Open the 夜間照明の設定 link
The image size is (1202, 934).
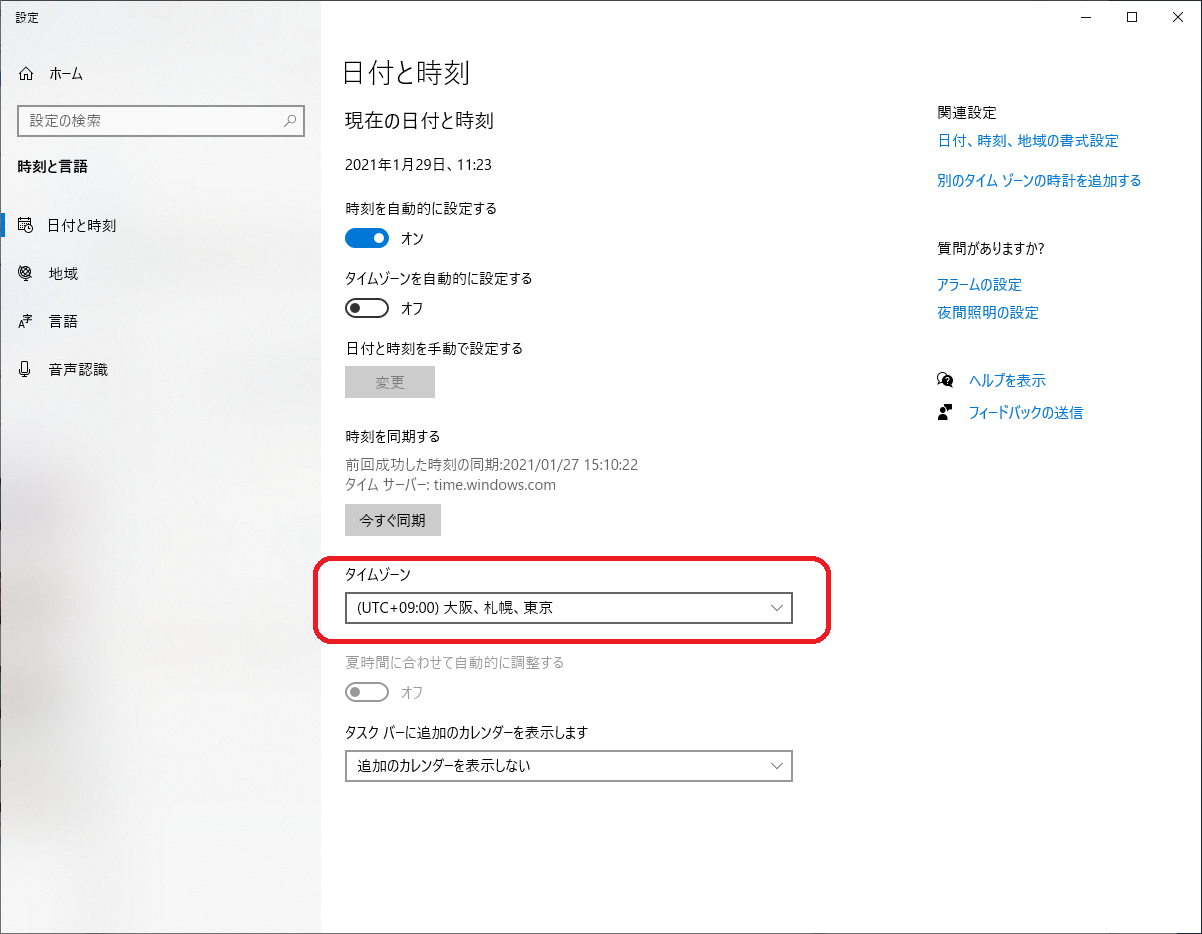coord(987,313)
